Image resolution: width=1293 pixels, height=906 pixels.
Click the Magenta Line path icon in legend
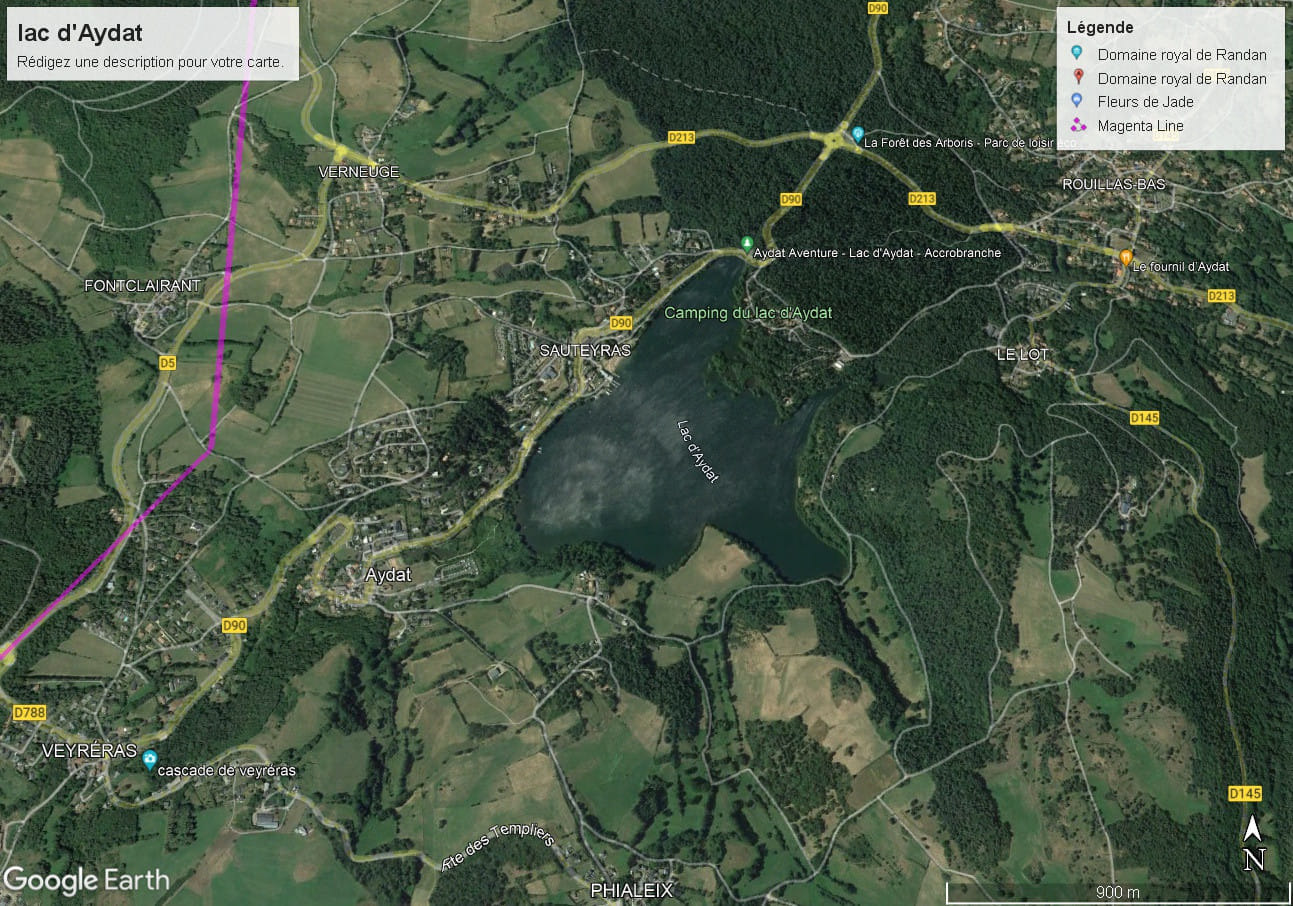pos(1077,125)
